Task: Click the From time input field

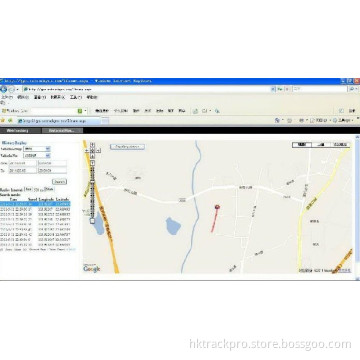Action: [52, 163]
